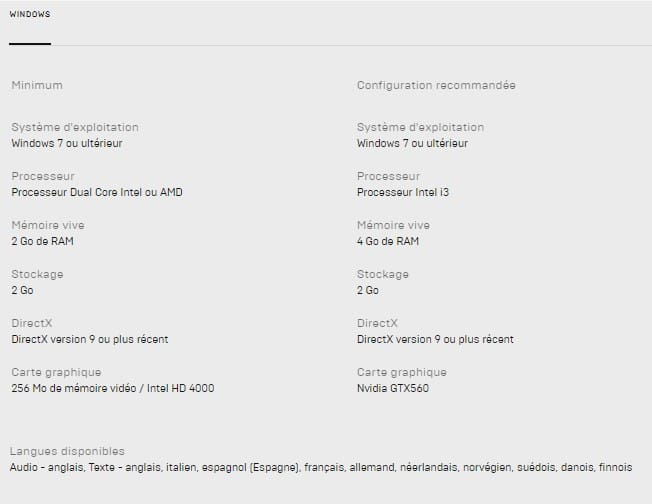Click the Minimum heading
The height and width of the screenshot is (504, 652).
click(37, 85)
